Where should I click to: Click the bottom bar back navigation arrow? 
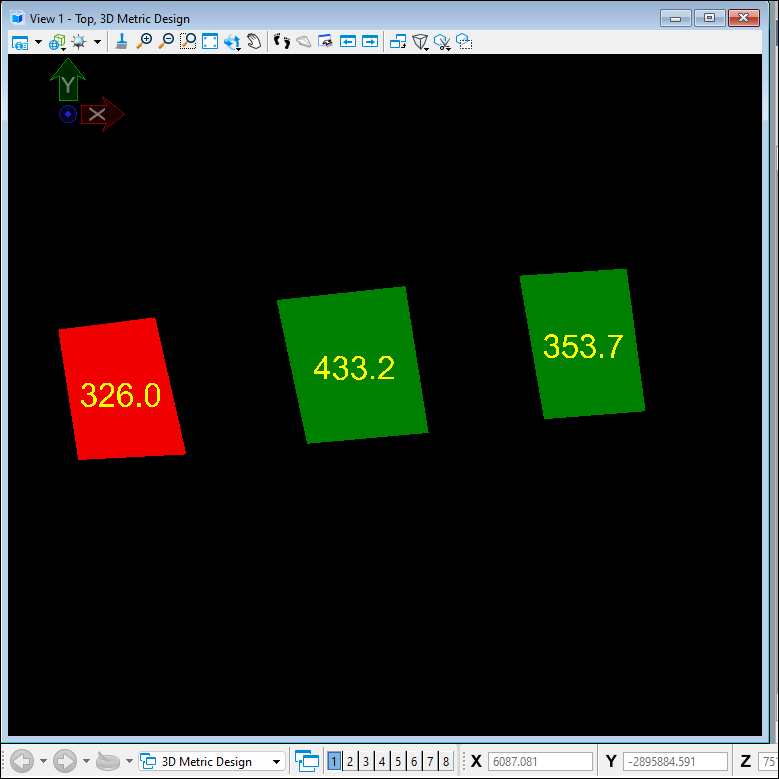pos(22,761)
